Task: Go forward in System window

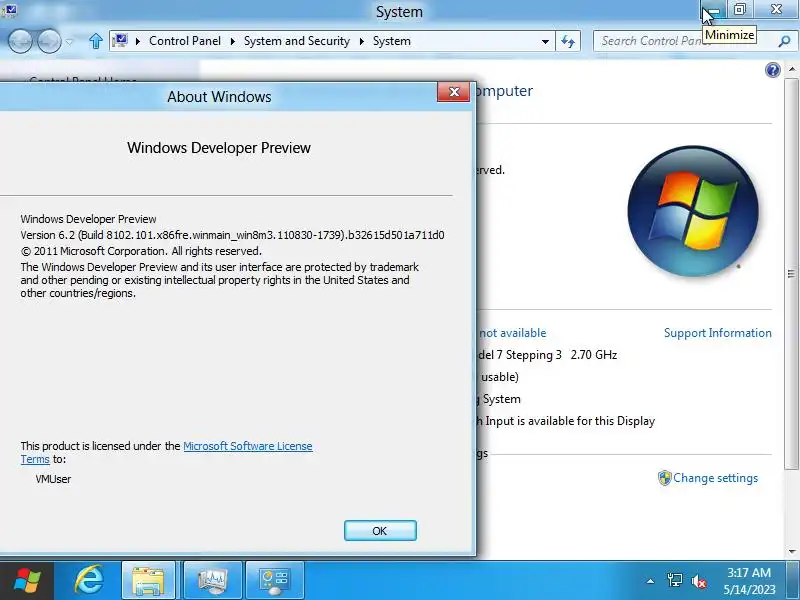Action: click(x=49, y=41)
